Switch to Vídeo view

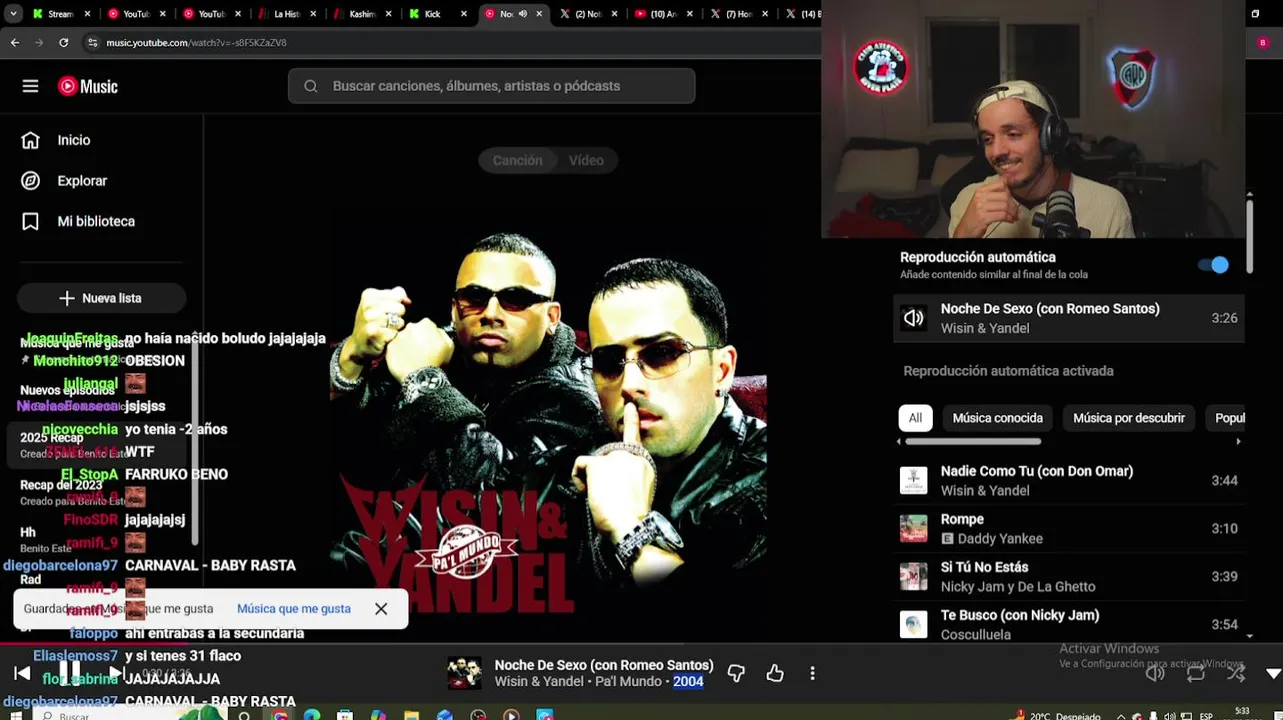pyautogui.click(x=586, y=160)
